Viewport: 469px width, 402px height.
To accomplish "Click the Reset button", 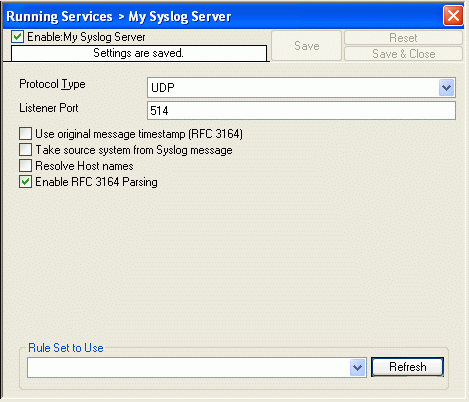I will [x=403, y=38].
